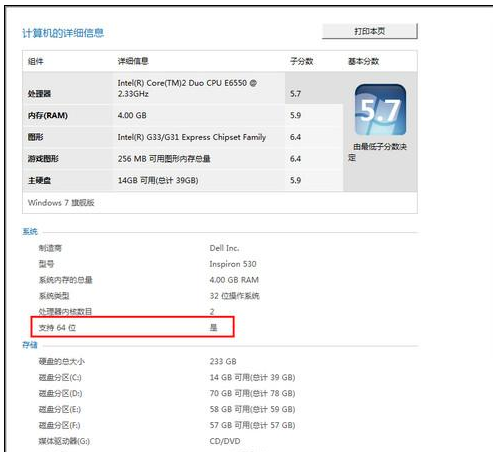Click the 系统 section heading
The height and width of the screenshot is (452, 493).
(30, 231)
